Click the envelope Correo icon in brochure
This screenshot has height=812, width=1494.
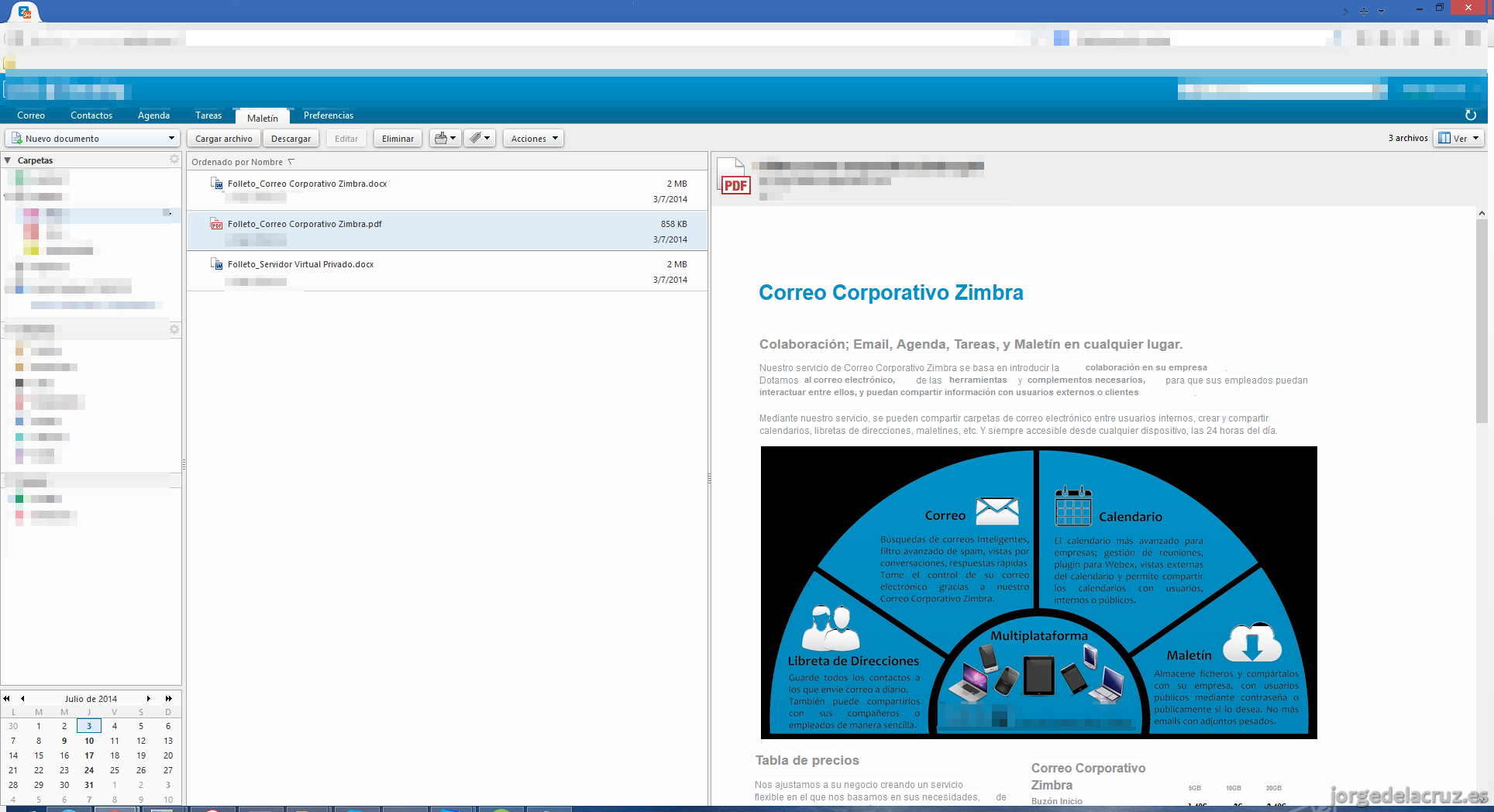(x=997, y=511)
